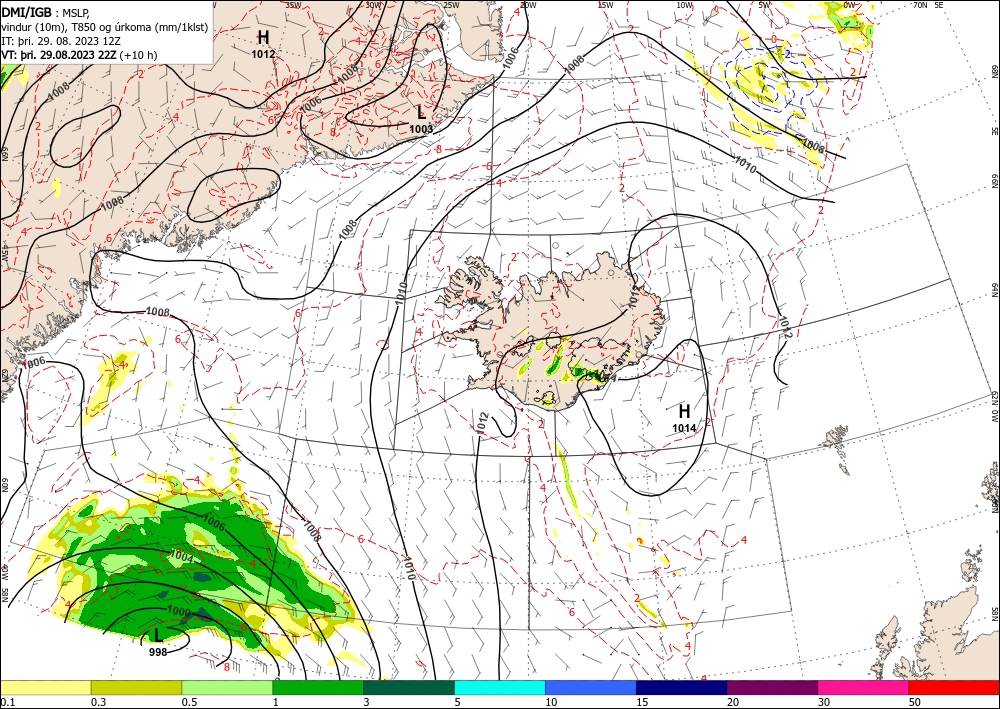The image size is (1000, 709).
Task: Pick the blue 10–15 legend swatch
Action: [591, 688]
